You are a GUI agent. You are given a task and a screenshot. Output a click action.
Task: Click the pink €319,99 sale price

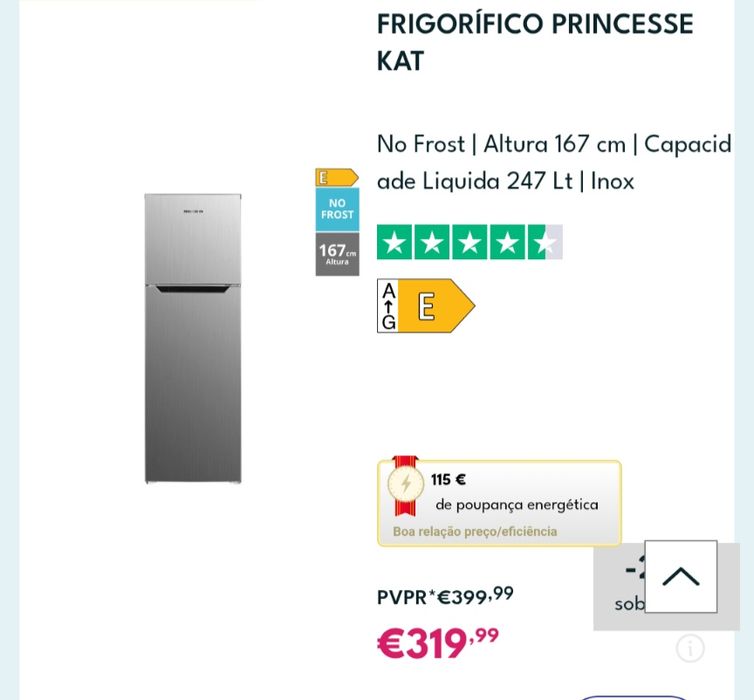coord(437,643)
